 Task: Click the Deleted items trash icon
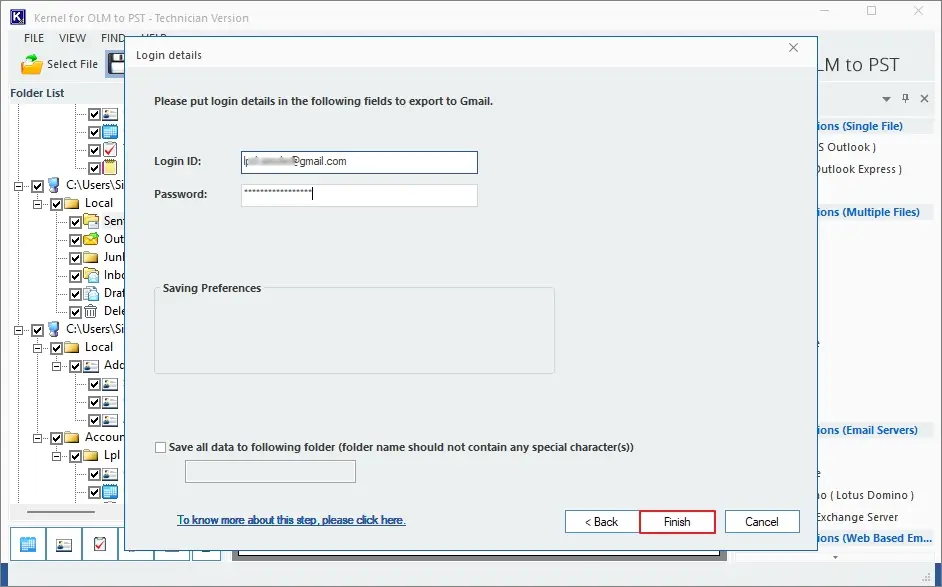(91, 311)
